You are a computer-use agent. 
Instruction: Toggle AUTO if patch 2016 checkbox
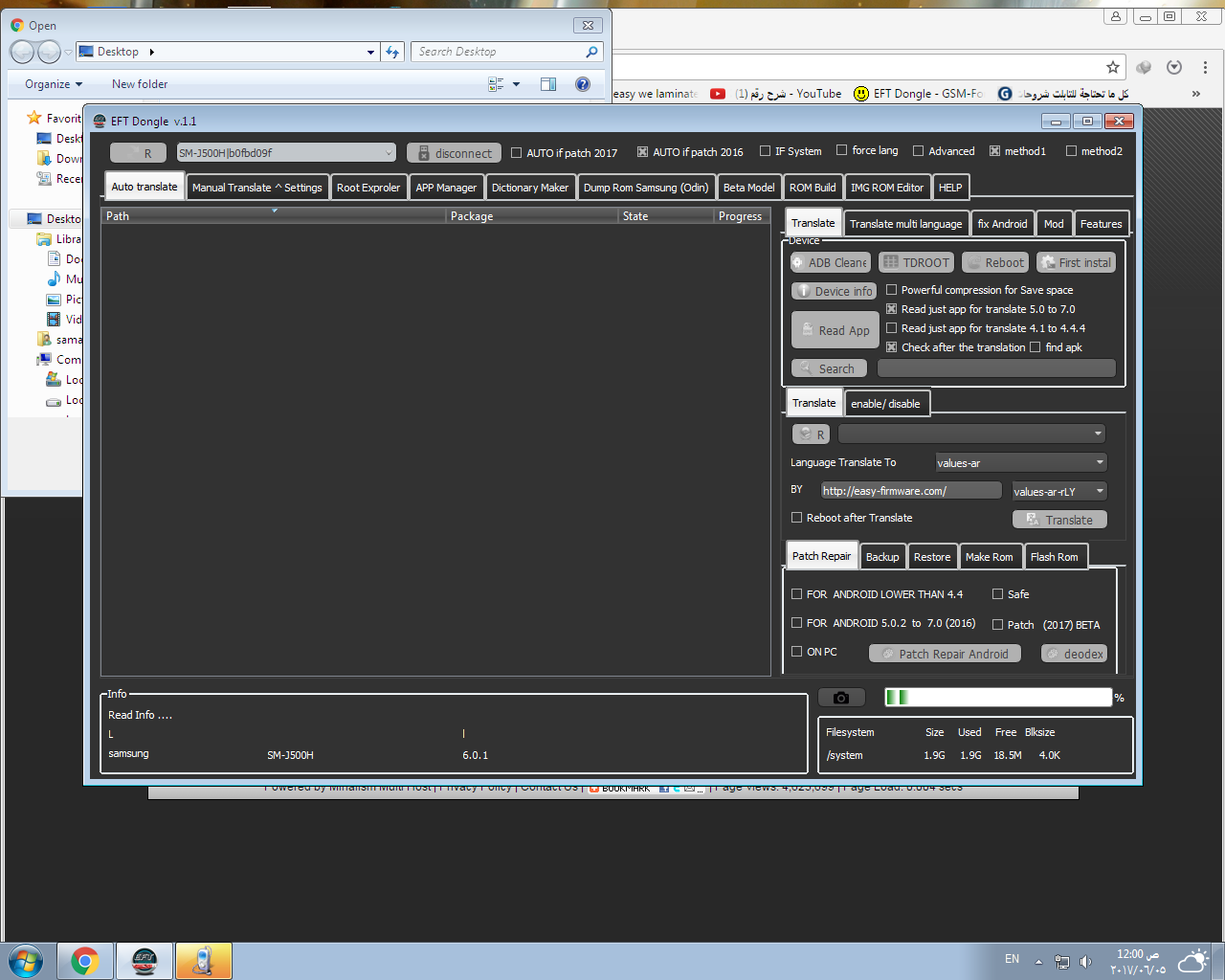[x=643, y=152]
